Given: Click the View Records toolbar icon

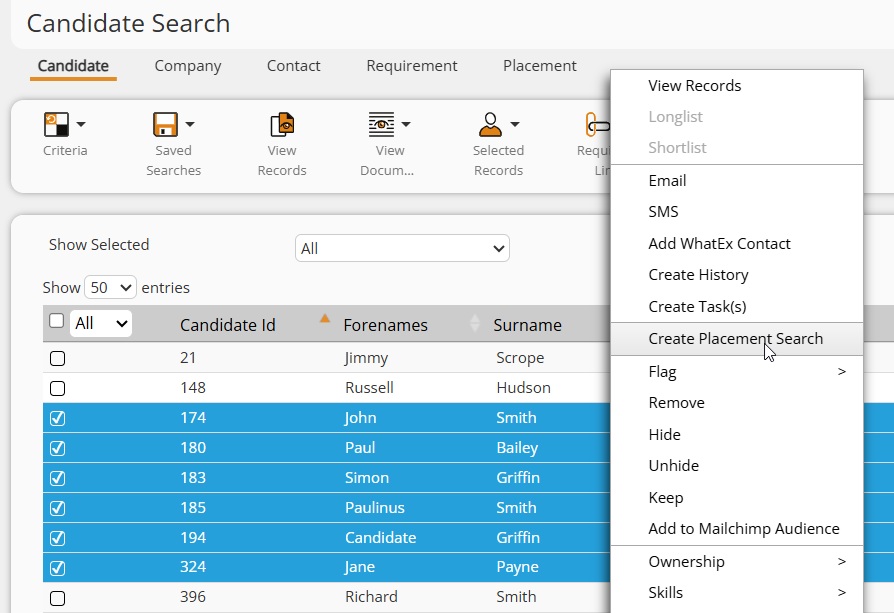Looking at the screenshot, I should coord(282,125).
